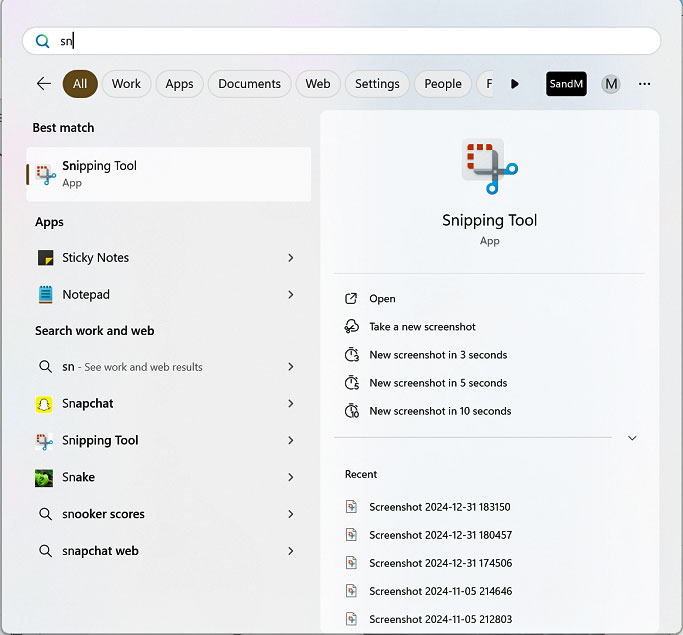The image size is (683, 635).
Task: Click the large Snipping Tool icon in preview pane
Action: pyautogui.click(x=490, y=166)
